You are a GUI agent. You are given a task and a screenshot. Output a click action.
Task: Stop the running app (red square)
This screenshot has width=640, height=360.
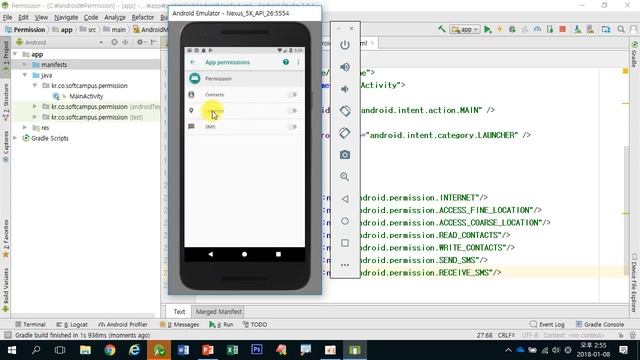coord(562,29)
